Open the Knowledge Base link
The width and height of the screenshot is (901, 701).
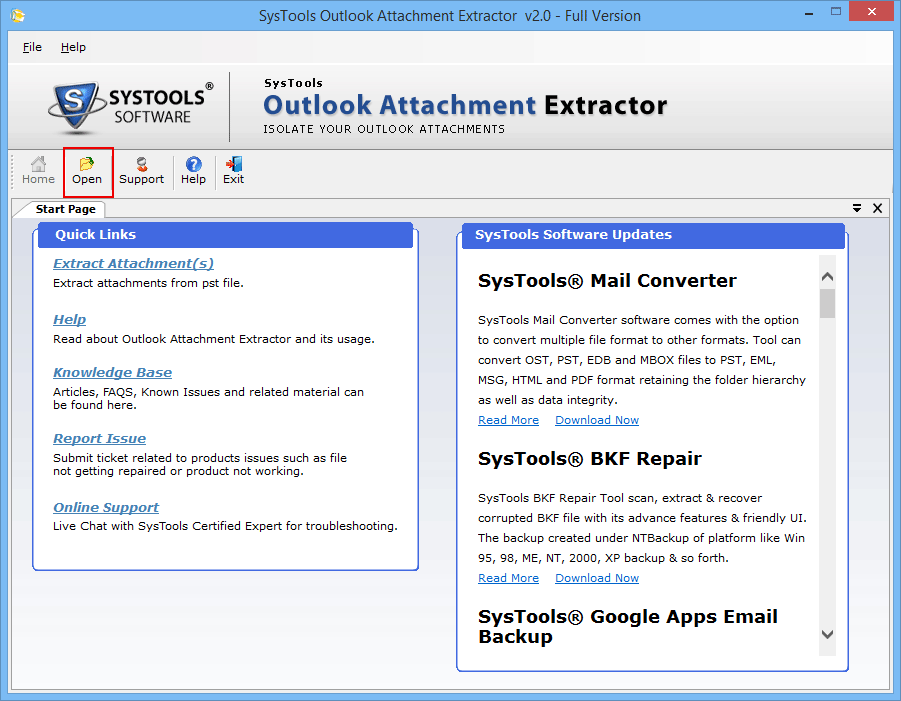112,373
